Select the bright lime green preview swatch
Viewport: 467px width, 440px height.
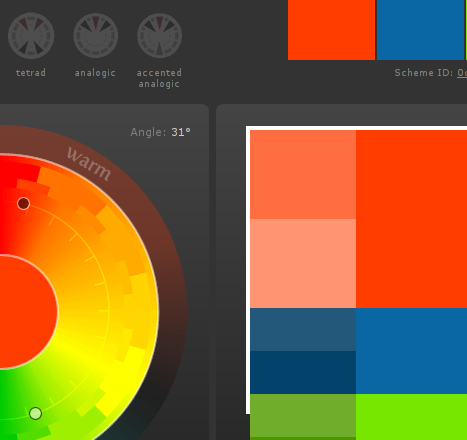[411, 417]
